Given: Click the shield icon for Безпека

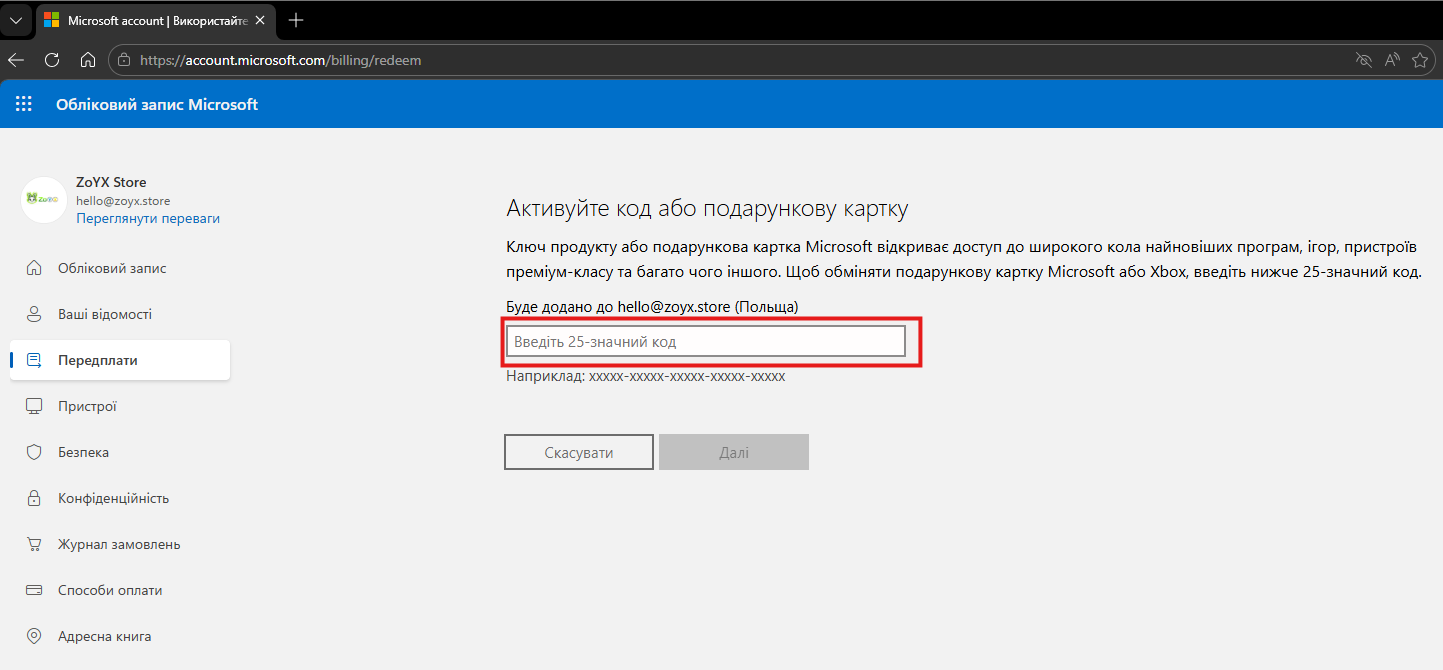Looking at the screenshot, I should [x=34, y=452].
